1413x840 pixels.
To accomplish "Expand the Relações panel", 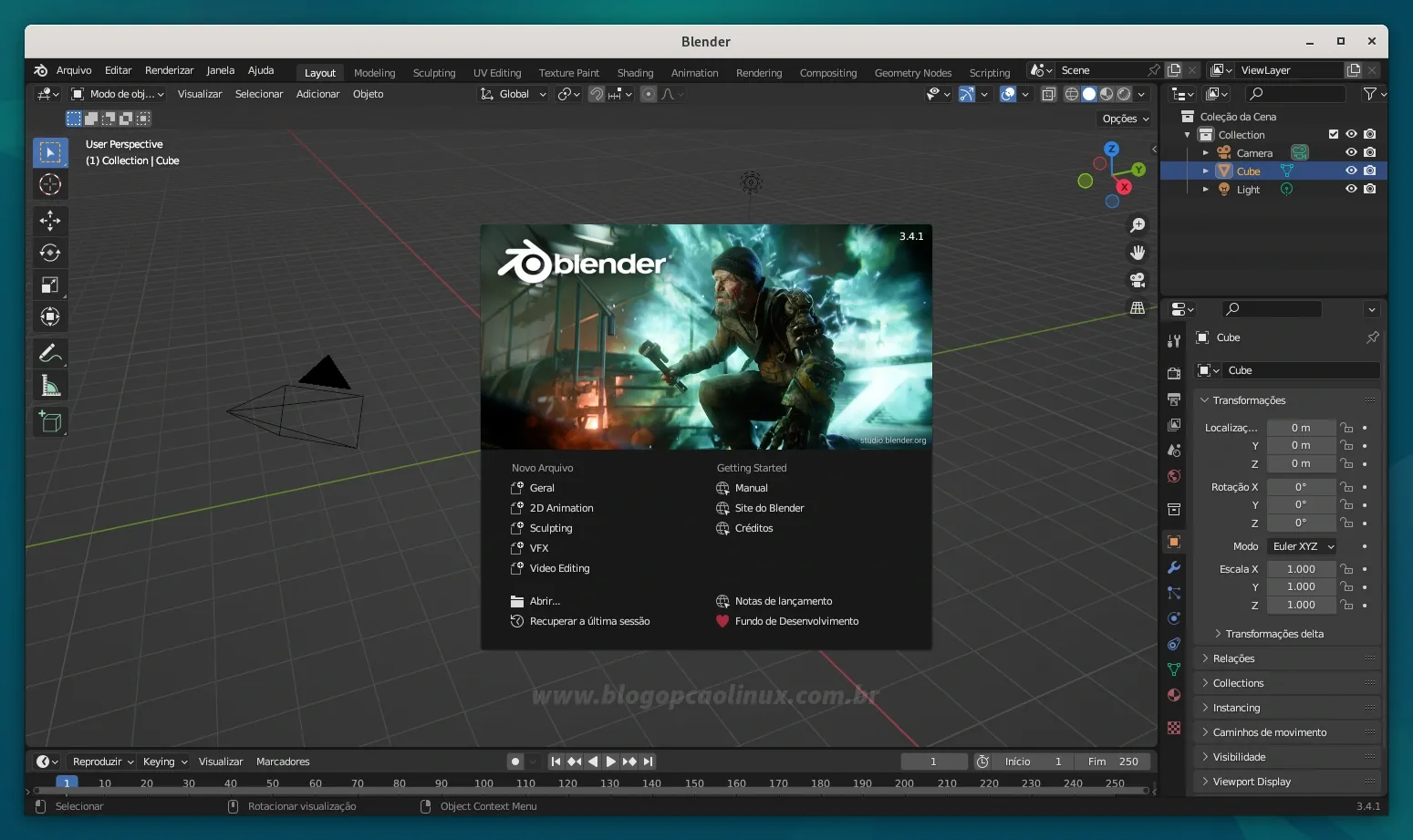I will pos(1288,659).
